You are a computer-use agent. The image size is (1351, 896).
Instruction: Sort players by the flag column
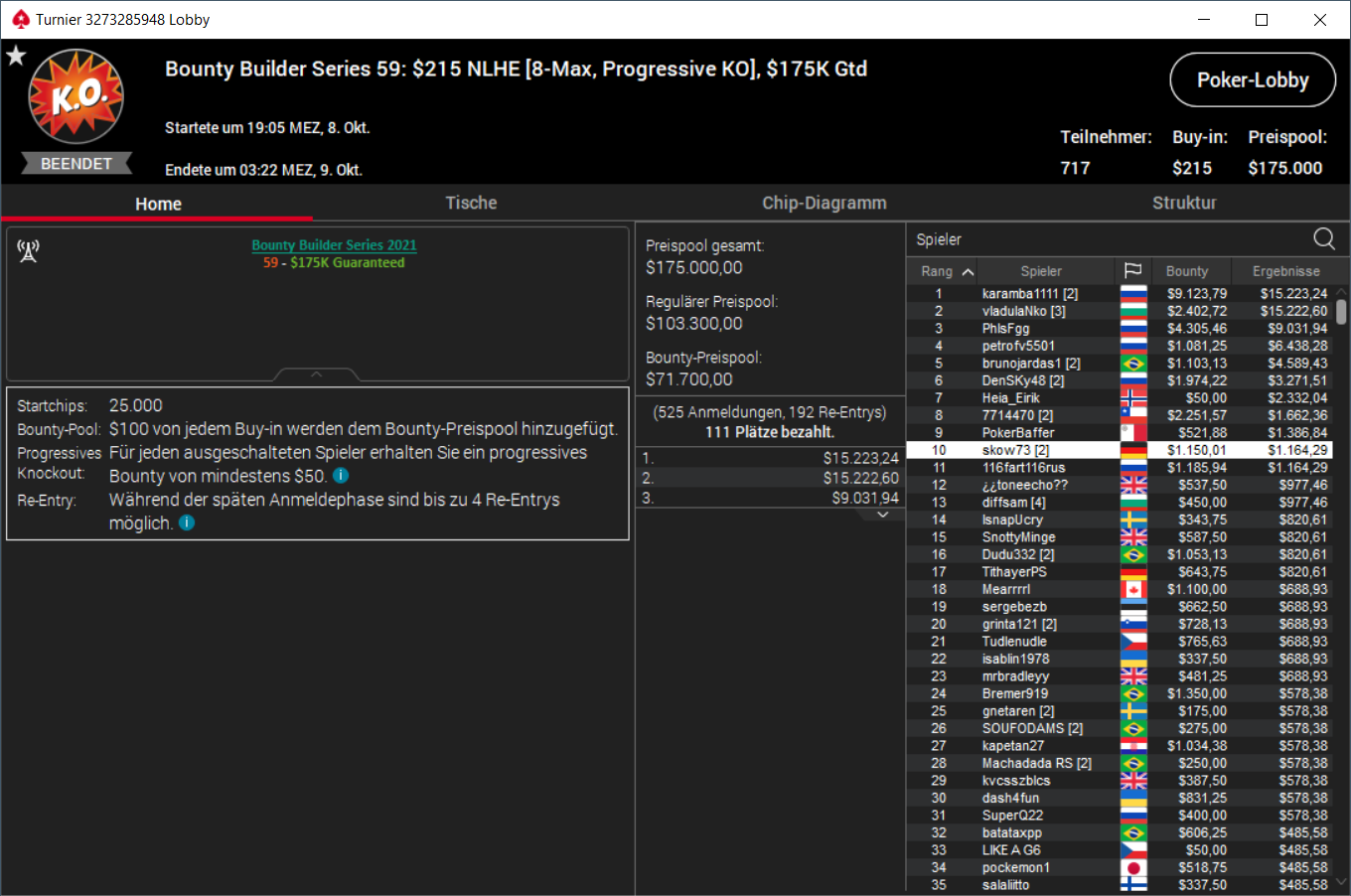[1132, 271]
